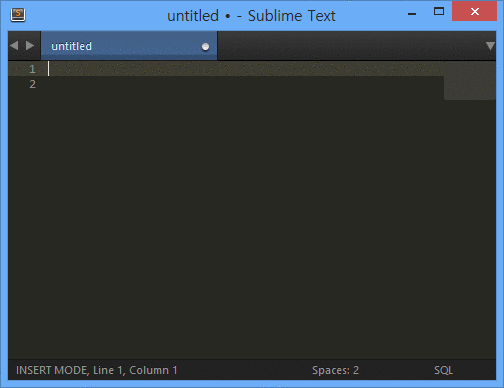Go to next tab with right arrow
This screenshot has height=388, width=504.
(x=30, y=45)
